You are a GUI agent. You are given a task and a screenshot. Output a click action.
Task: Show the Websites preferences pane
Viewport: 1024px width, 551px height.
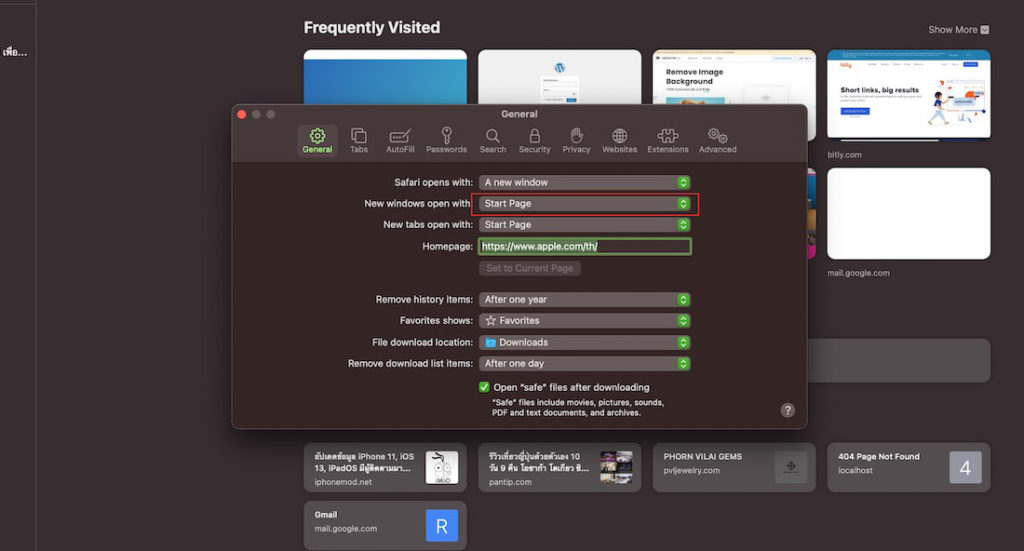(x=619, y=140)
